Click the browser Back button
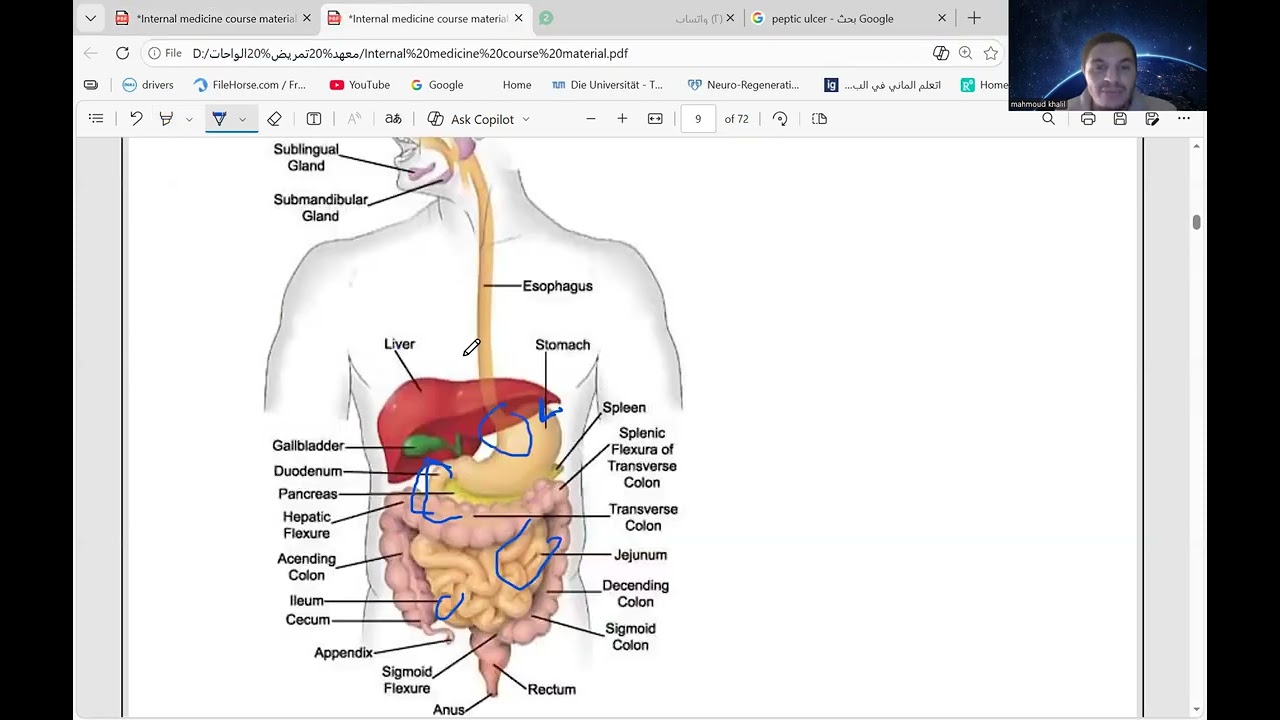The width and height of the screenshot is (1280, 720). pyautogui.click(x=91, y=53)
